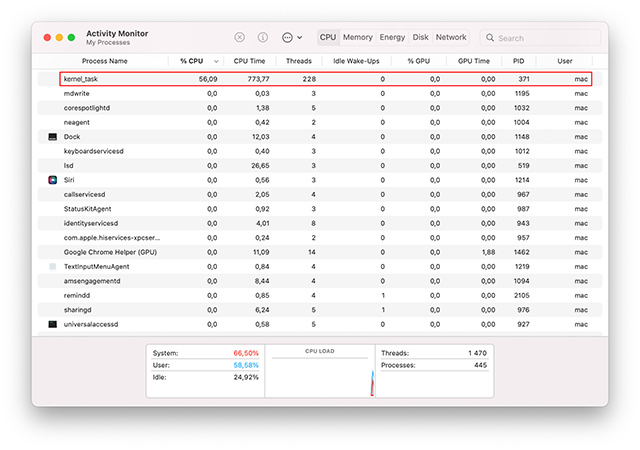Click the TextInputMenuAgent process icon

coord(53,267)
